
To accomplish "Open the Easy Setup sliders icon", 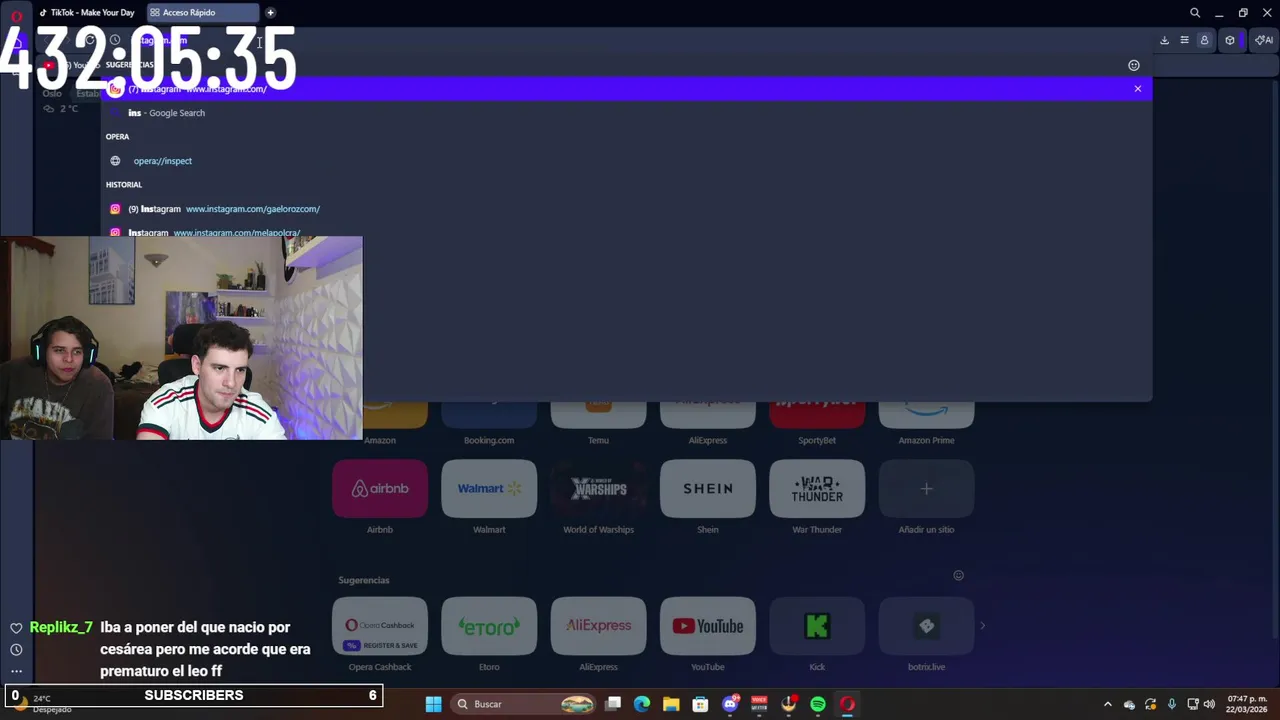I will click(1184, 40).
